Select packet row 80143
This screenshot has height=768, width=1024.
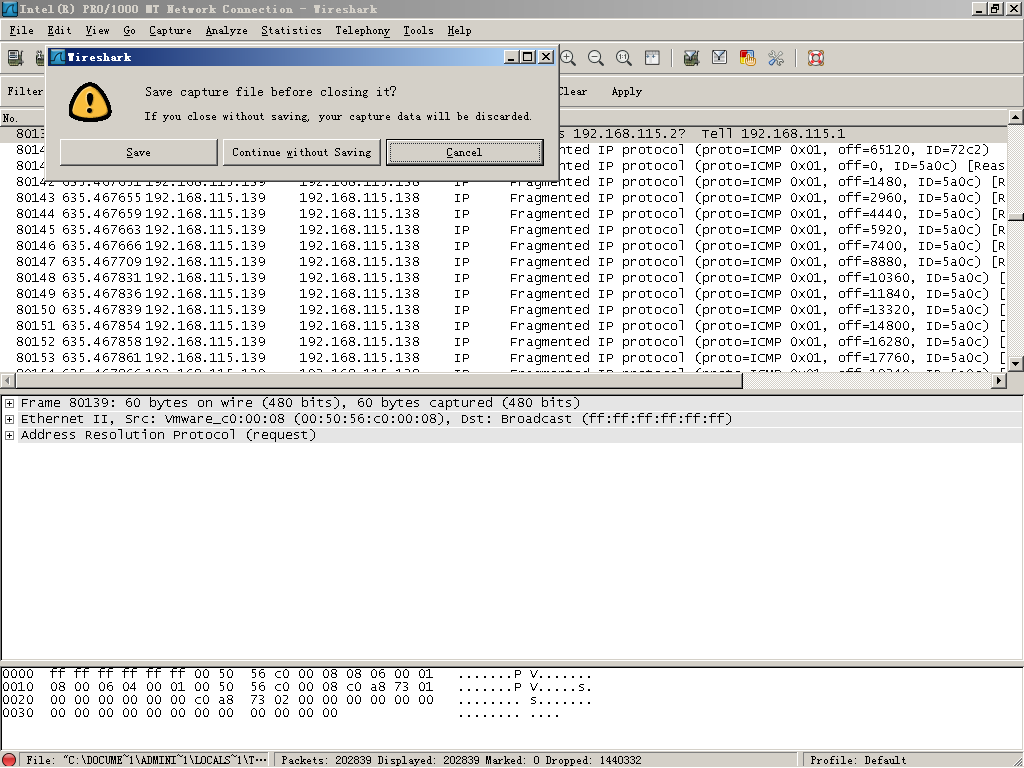tap(504, 198)
